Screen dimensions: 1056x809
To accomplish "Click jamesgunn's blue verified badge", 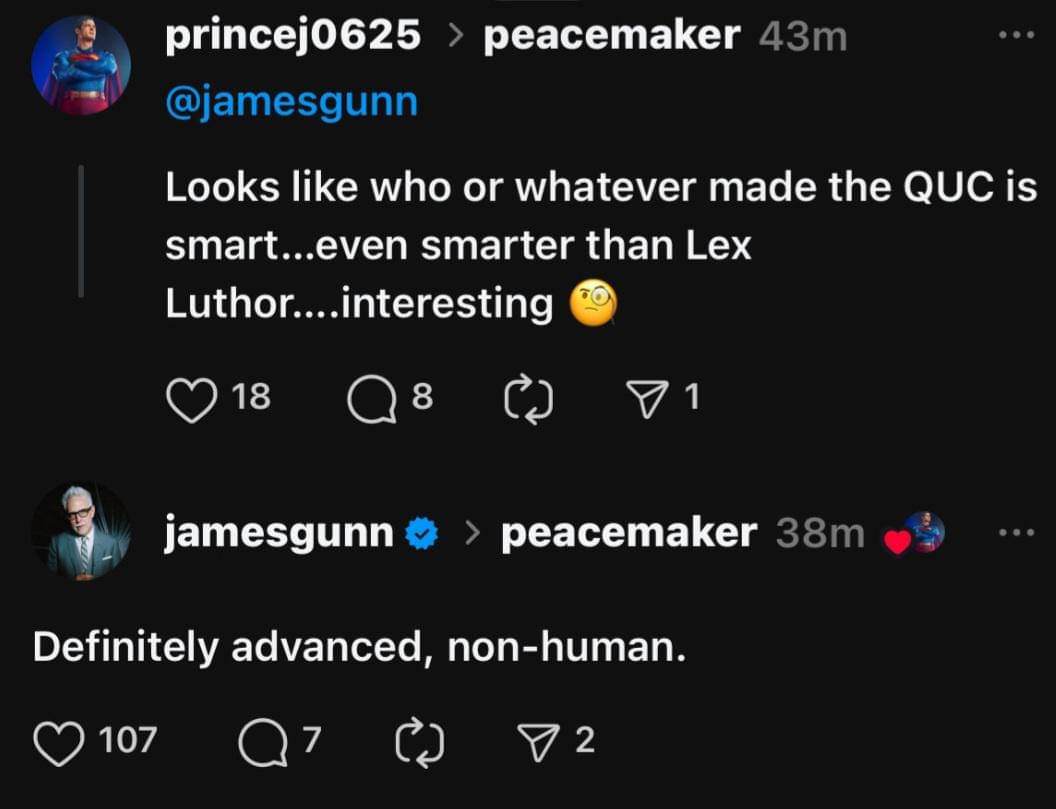I will 423,534.
